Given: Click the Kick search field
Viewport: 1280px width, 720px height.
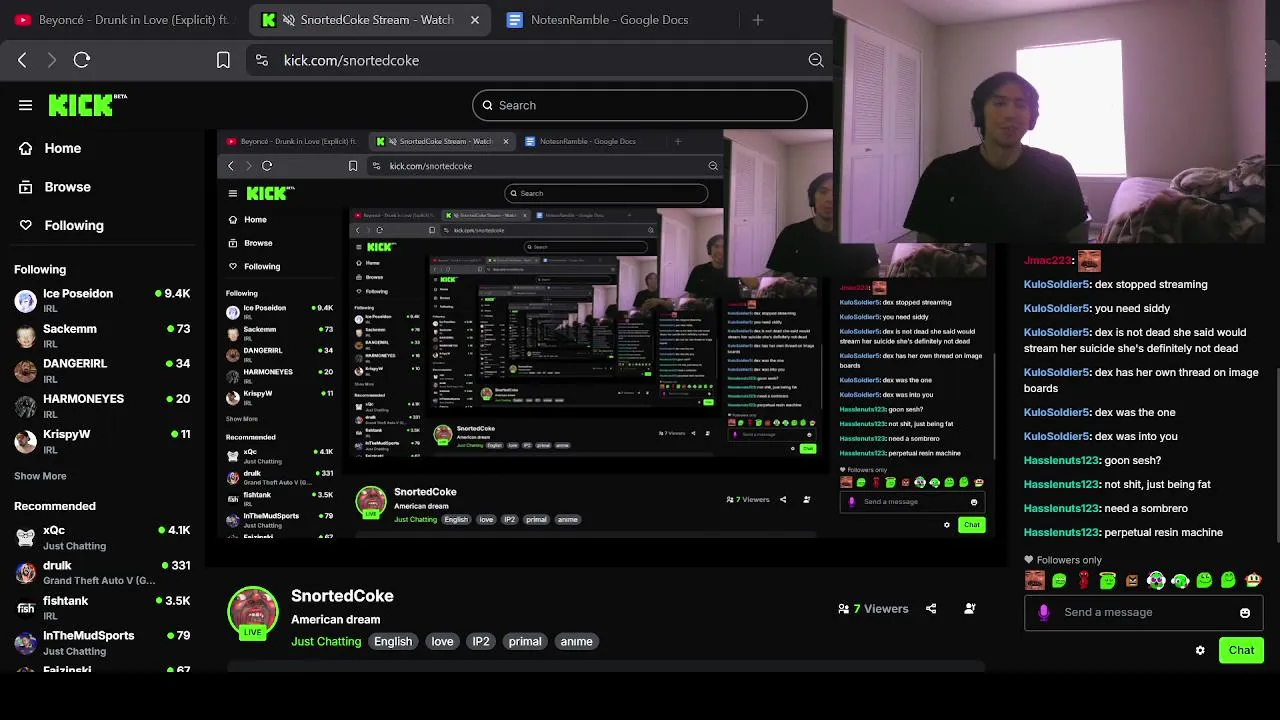Looking at the screenshot, I should (x=640, y=105).
